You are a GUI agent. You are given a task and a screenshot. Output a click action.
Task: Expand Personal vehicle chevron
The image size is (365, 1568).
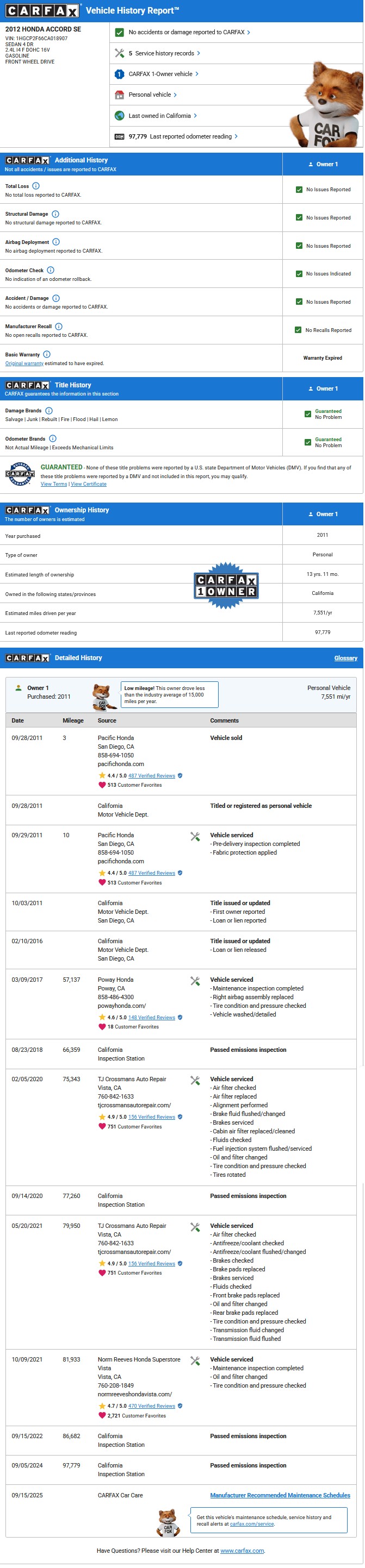point(176,95)
